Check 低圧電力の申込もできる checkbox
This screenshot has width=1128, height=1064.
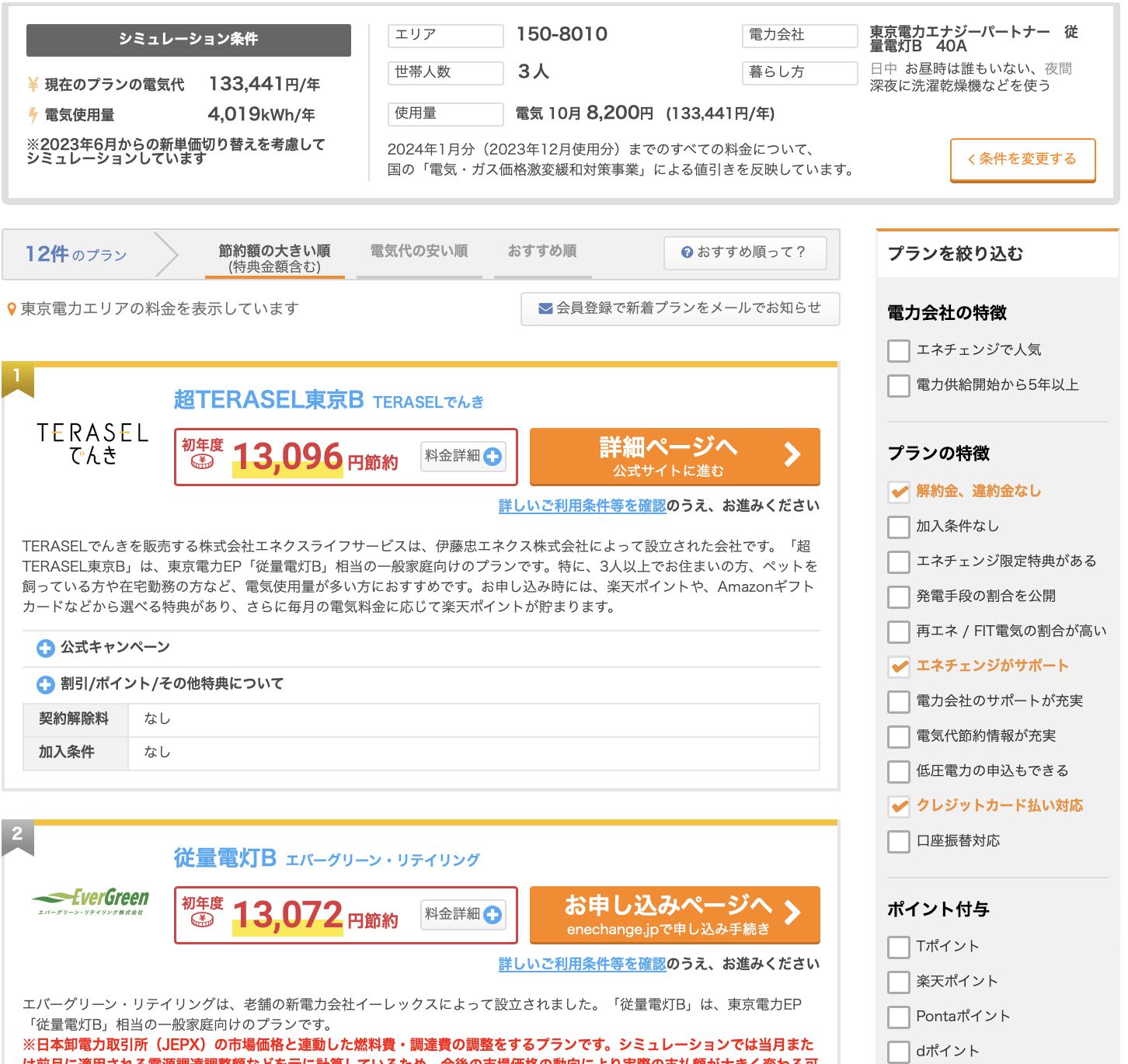[x=899, y=772]
